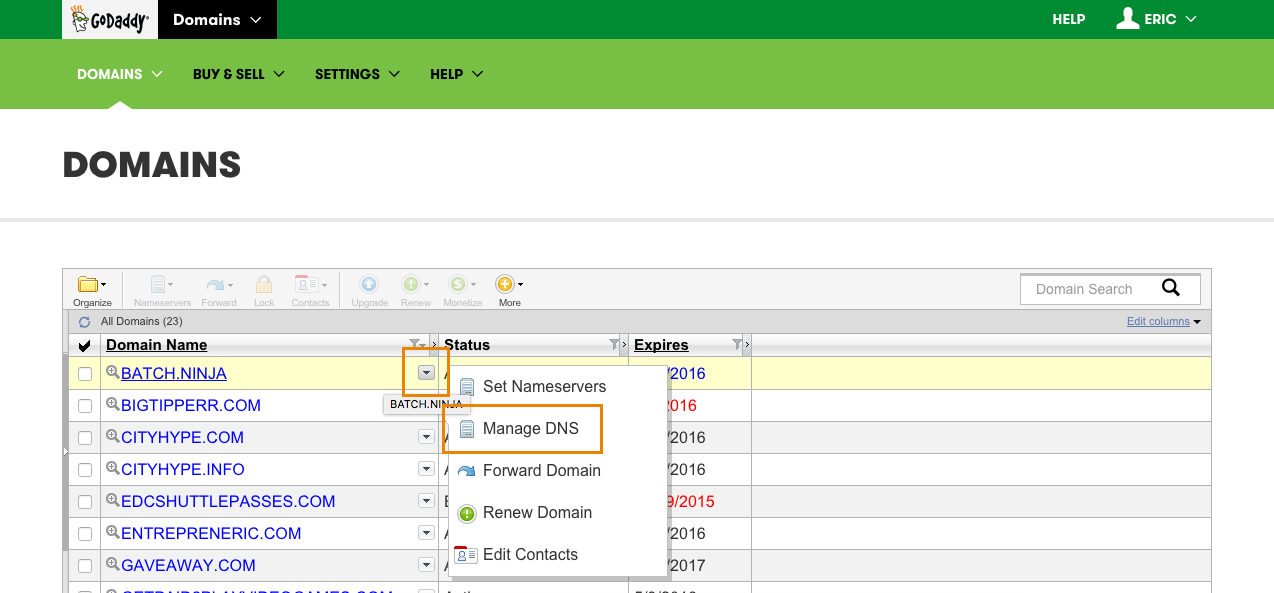This screenshot has height=593, width=1274.
Task: Refresh the All Domains list icon
Action: click(85, 322)
